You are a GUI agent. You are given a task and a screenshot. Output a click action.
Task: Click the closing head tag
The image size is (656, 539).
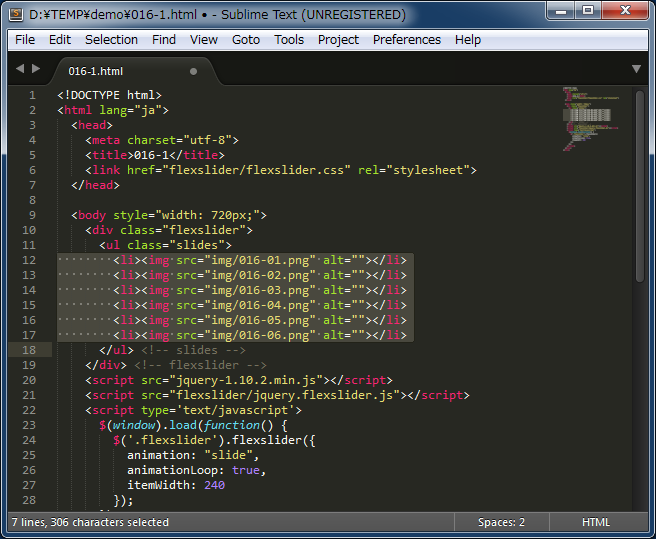[95, 185]
